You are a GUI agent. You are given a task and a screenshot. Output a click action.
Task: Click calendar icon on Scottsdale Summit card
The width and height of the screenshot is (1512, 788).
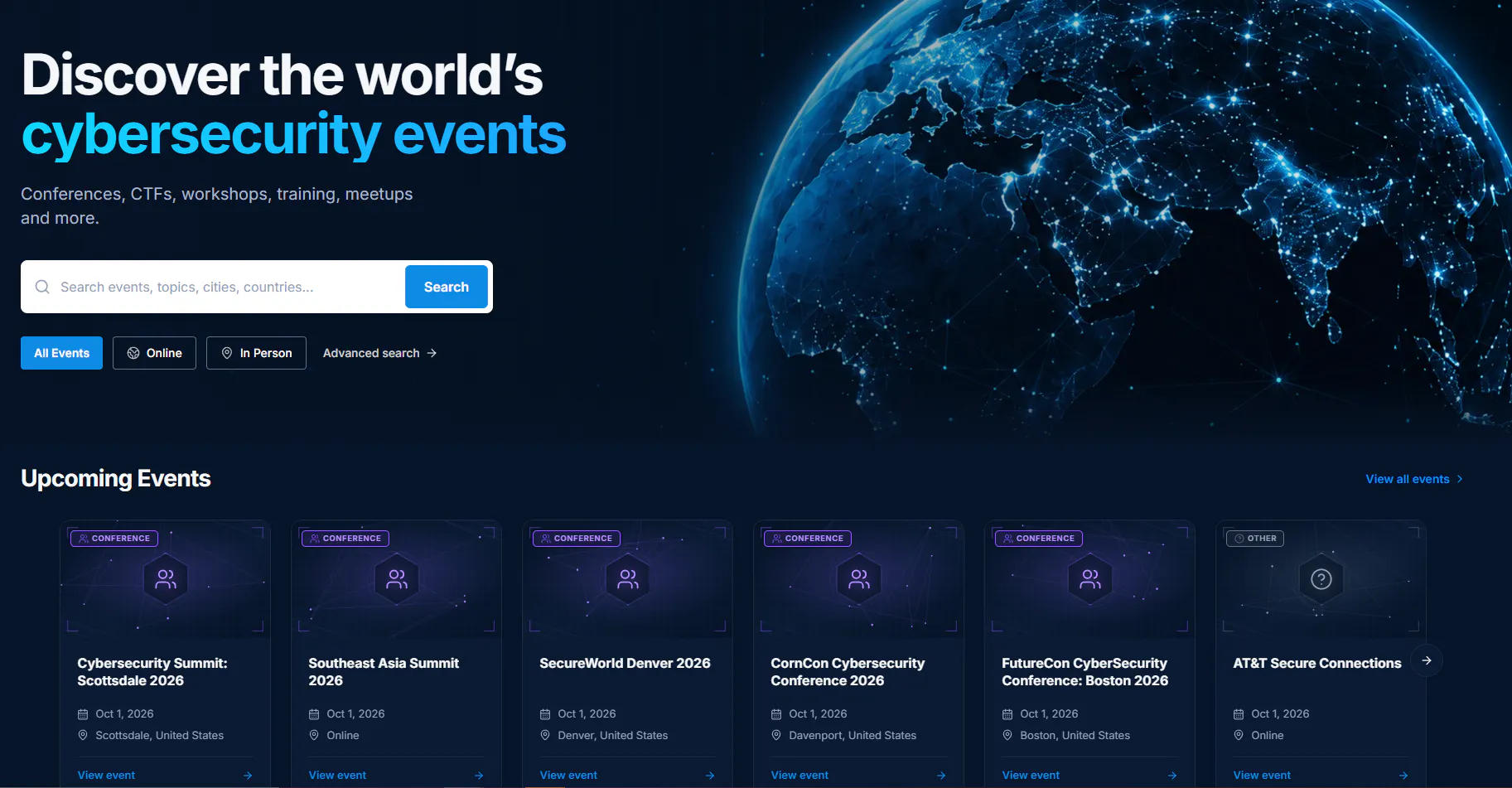[83, 714]
